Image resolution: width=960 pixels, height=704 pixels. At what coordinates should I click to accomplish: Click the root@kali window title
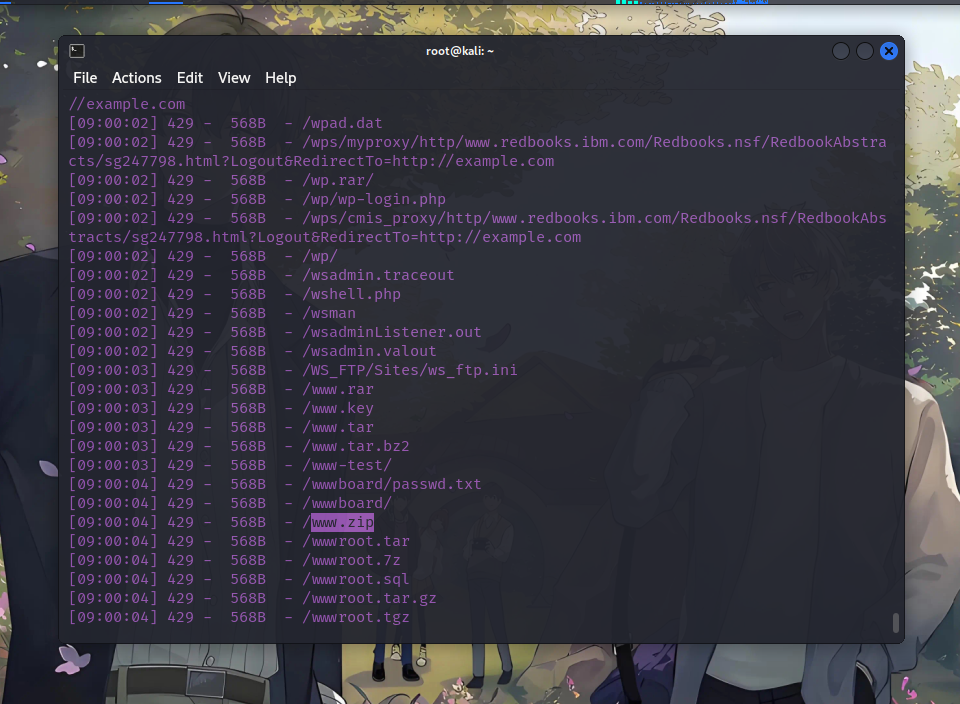pos(460,51)
